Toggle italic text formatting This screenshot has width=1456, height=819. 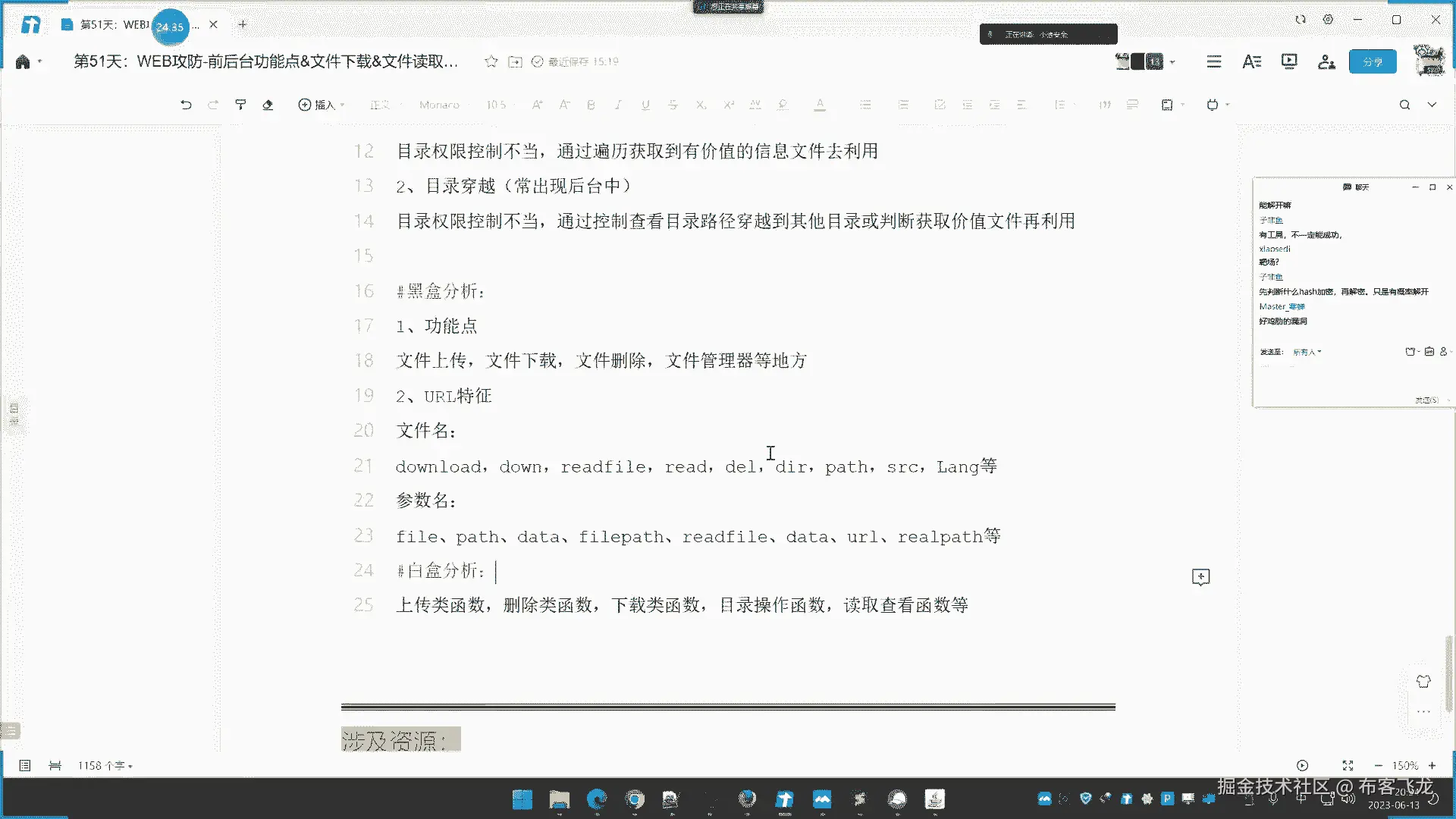pyautogui.click(x=618, y=105)
